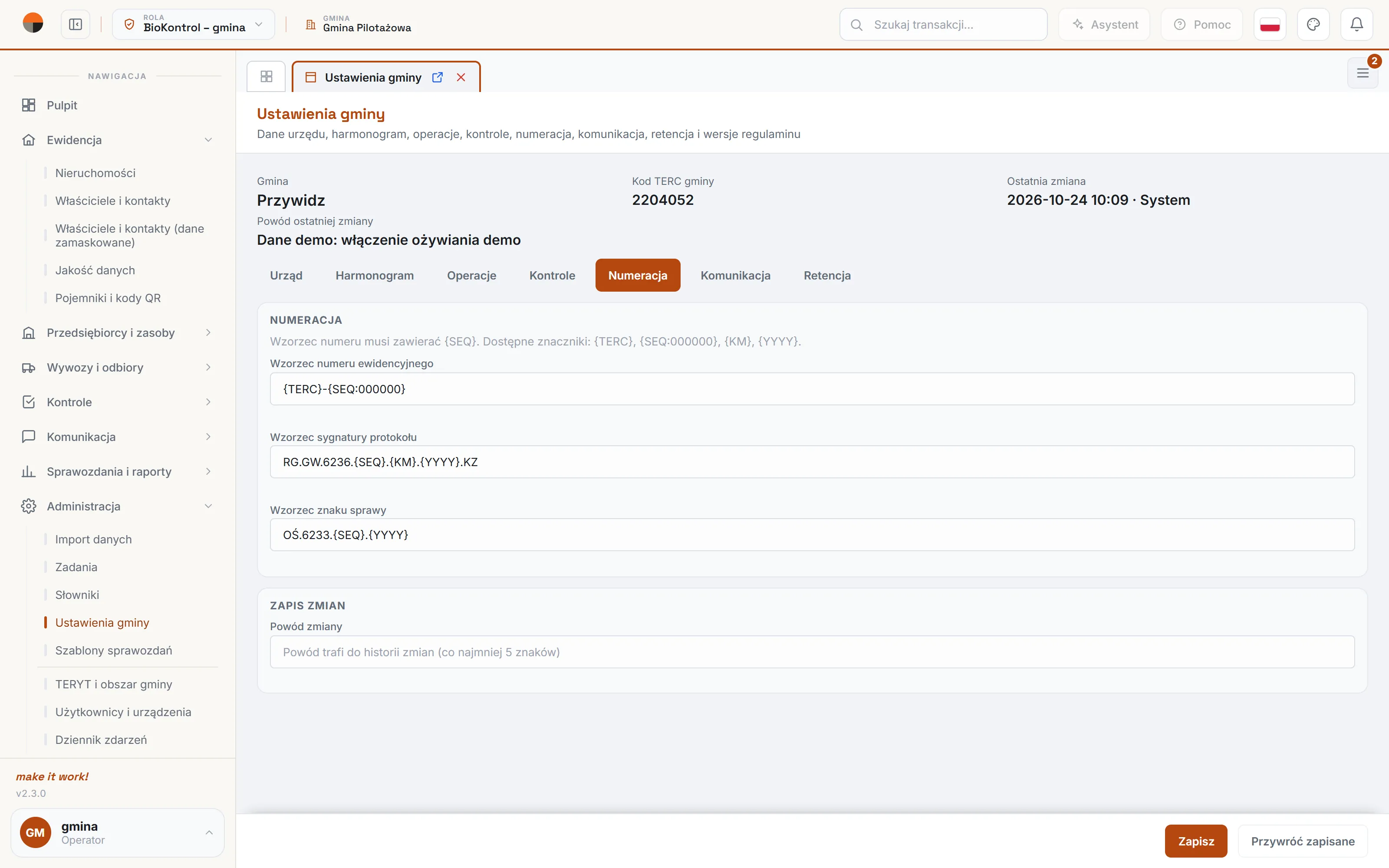This screenshot has width=1389, height=868.
Task: Toggle the sidebar collapse icon
Action: tap(76, 25)
